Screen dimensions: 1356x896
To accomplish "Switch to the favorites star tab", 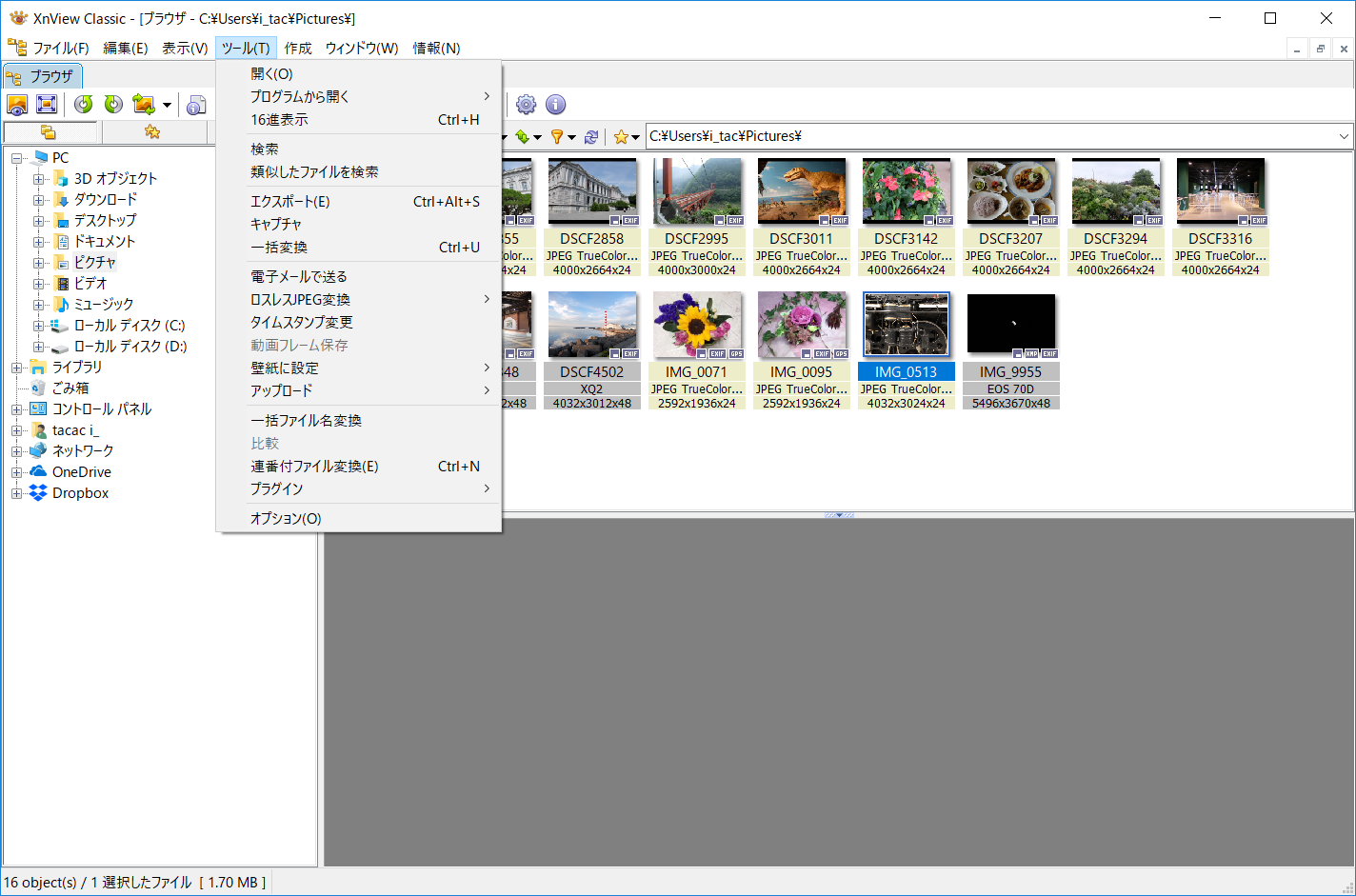I will click(151, 132).
